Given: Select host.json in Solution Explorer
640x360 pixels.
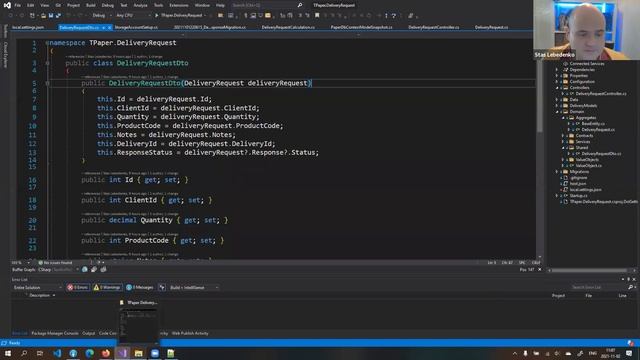Looking at the screenshot, I should point(578,184).
